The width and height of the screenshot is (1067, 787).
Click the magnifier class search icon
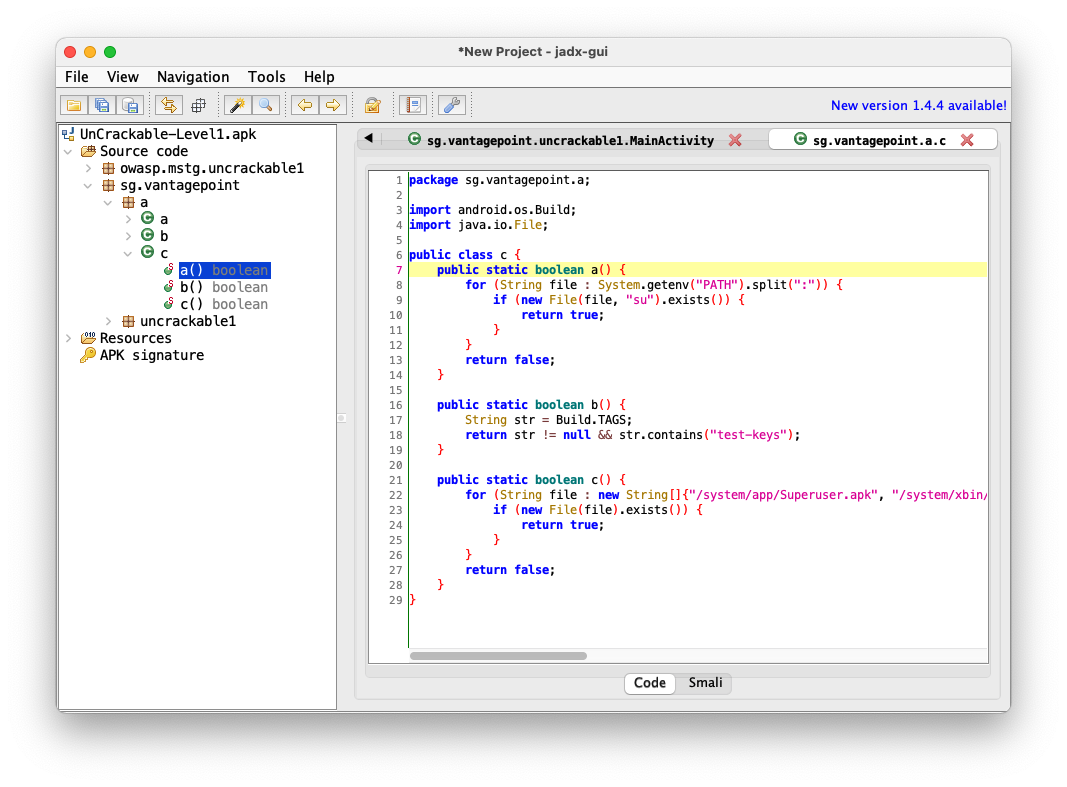point(265,105)
